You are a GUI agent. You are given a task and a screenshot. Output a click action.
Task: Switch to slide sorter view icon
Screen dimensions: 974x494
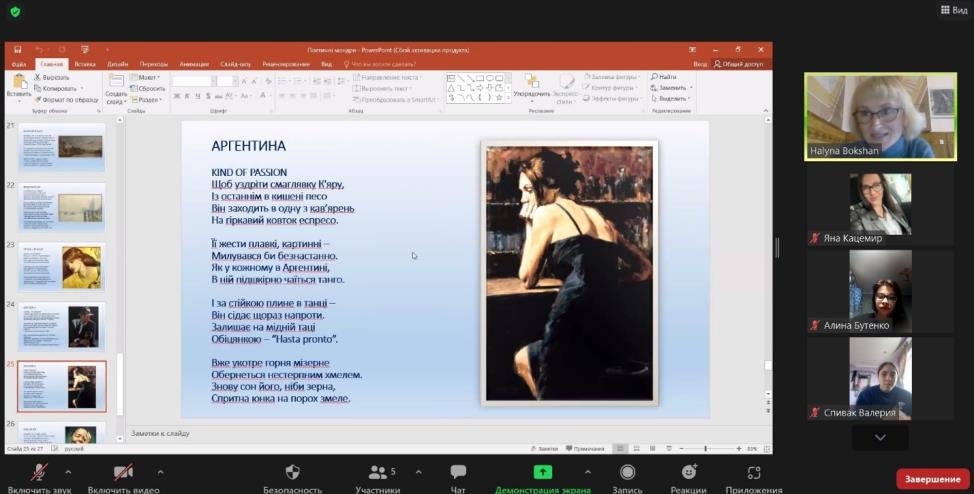point(636,448)
